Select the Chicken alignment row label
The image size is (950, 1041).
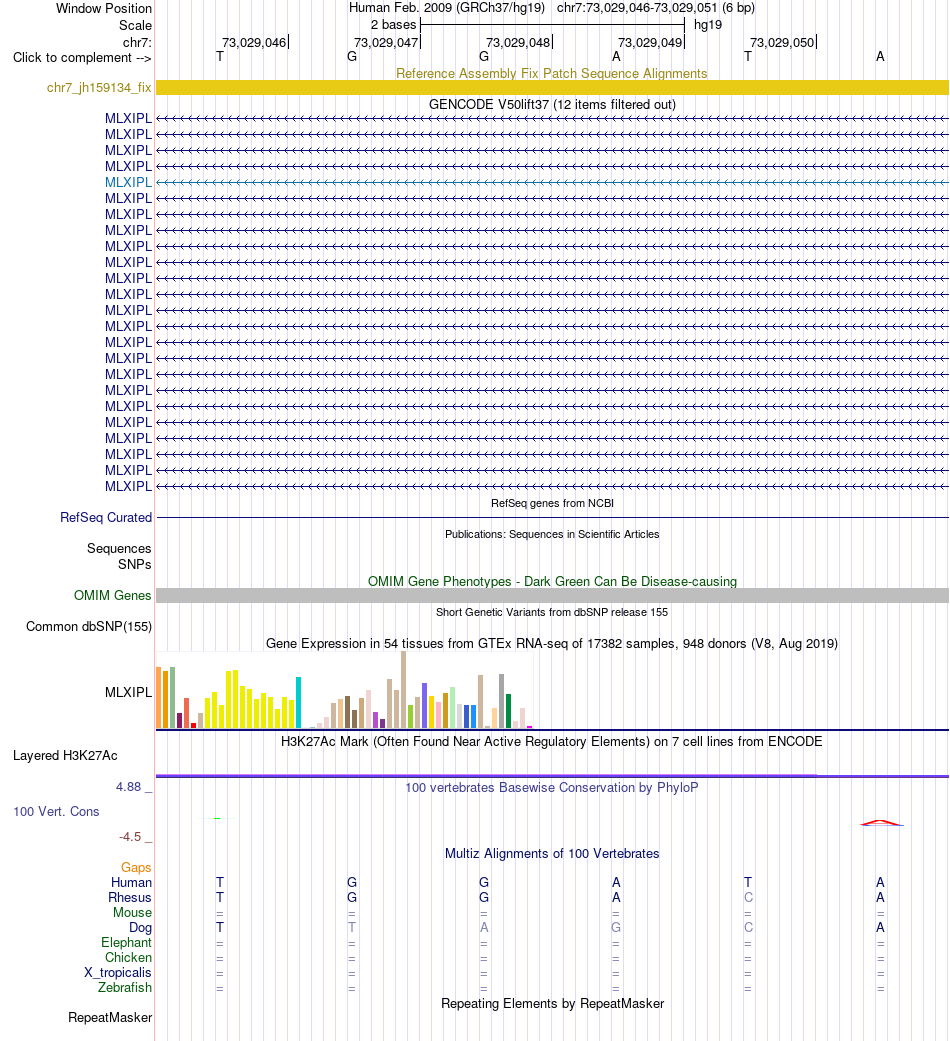pos(128,957)
